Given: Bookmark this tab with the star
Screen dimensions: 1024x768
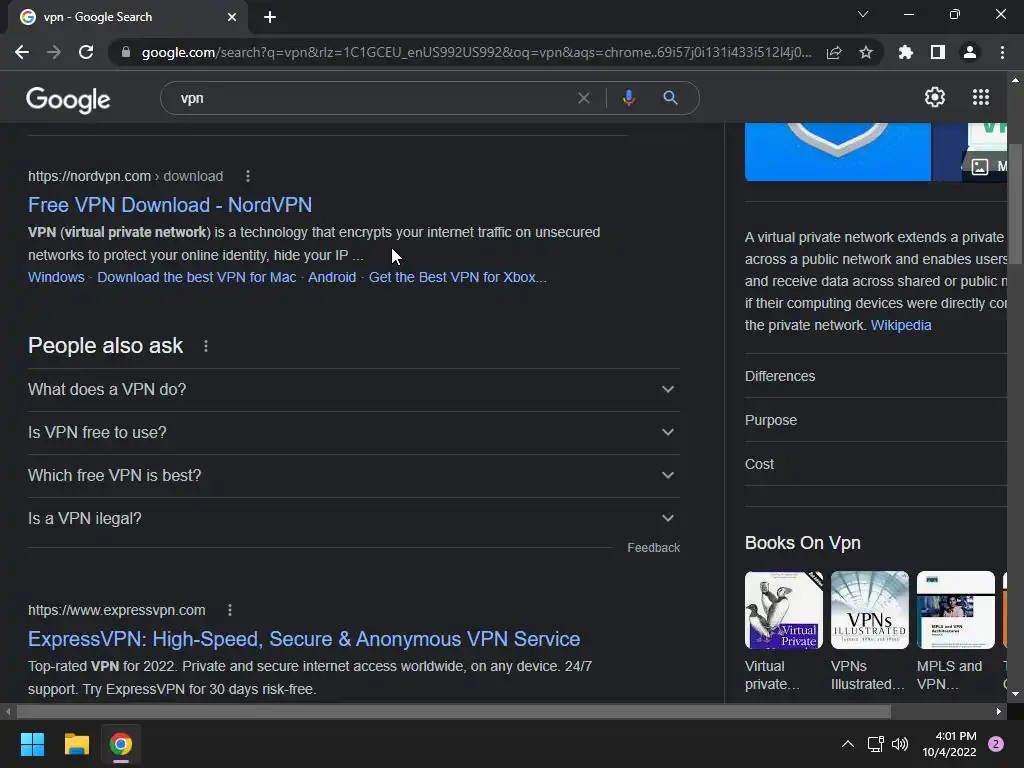Looking at the screenshot, I should (866, 52).
